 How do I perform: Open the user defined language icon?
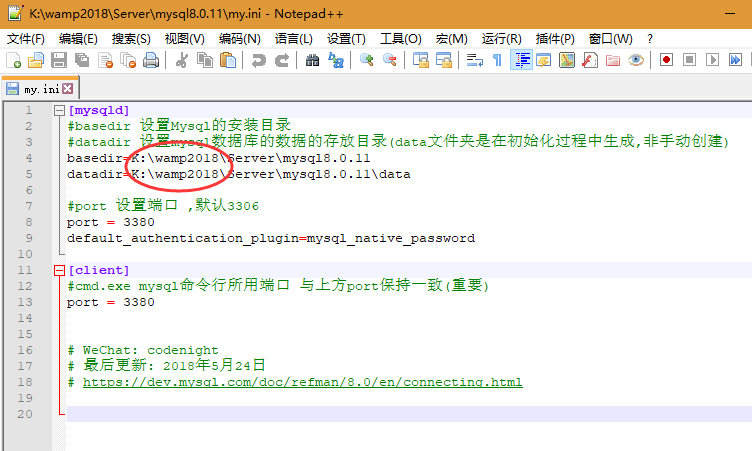(x=543, y=60)
